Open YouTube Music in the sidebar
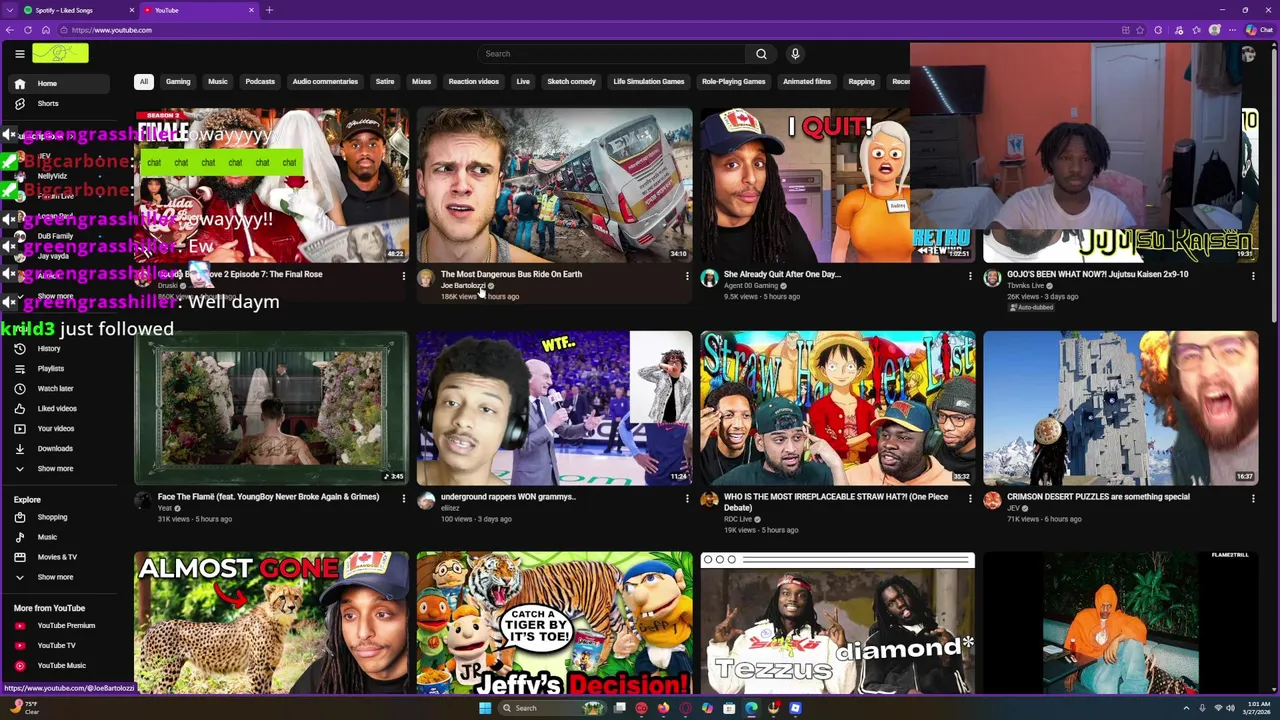Screen dimensions: 1280x720 (x=58, y=666)
